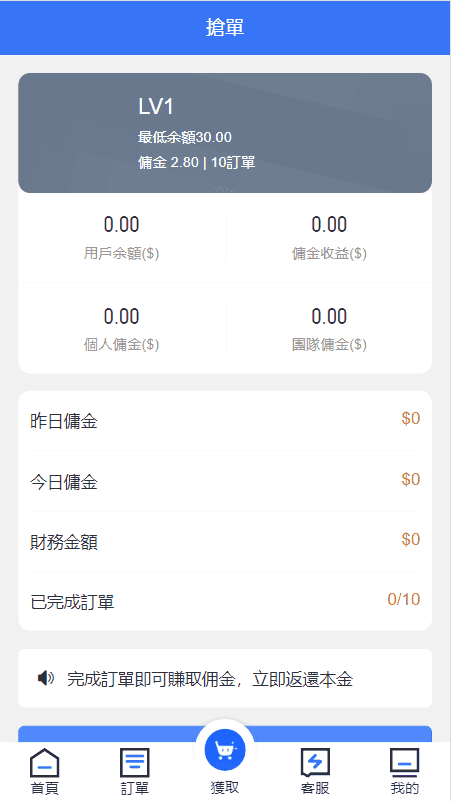Image resolution: width=451 pixels, height=801 pixels.
Task: Select the 獲取 tab label
Action: click(225, 787)
